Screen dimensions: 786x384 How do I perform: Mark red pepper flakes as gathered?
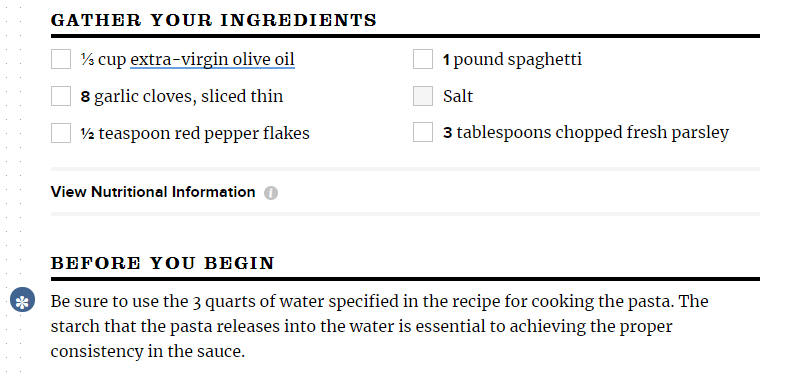pyautogui.click(x=61, y=133)
